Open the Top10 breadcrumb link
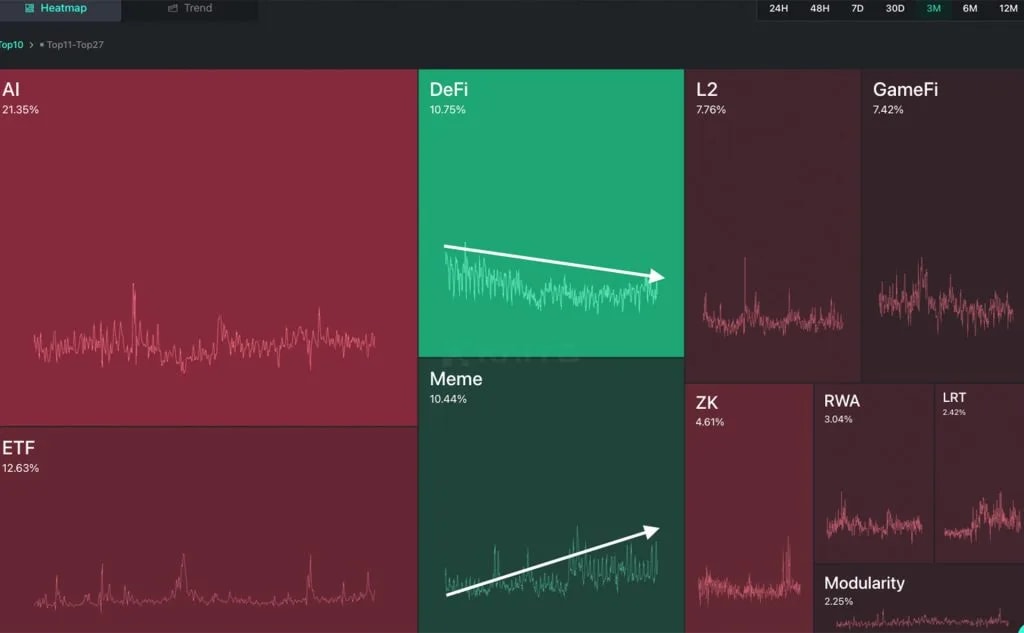The height and width of the screenshot is (633, 1024). (11, 44)
